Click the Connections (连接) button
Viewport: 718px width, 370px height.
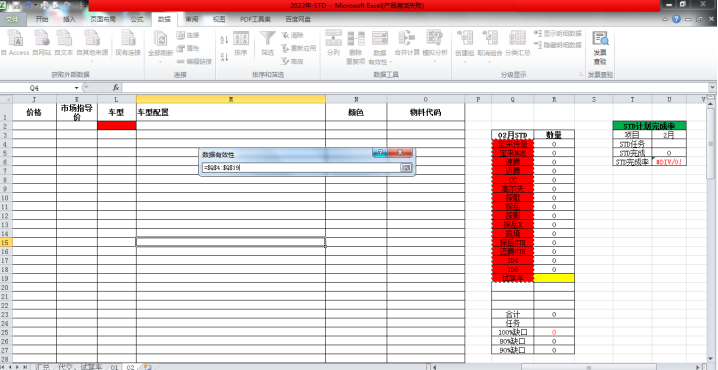188,35
